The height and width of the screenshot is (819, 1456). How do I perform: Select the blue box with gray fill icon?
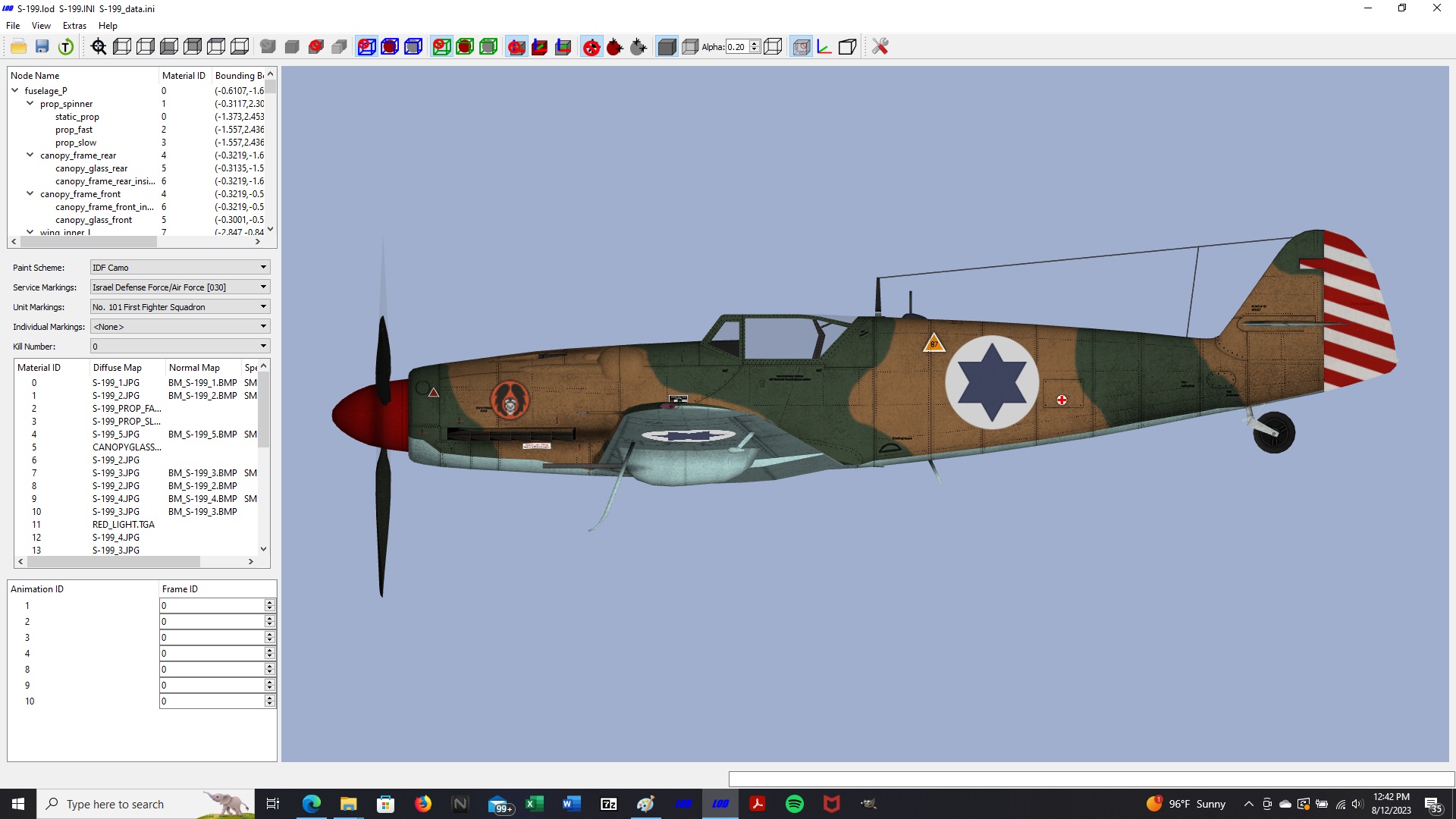tap(413, 47)
